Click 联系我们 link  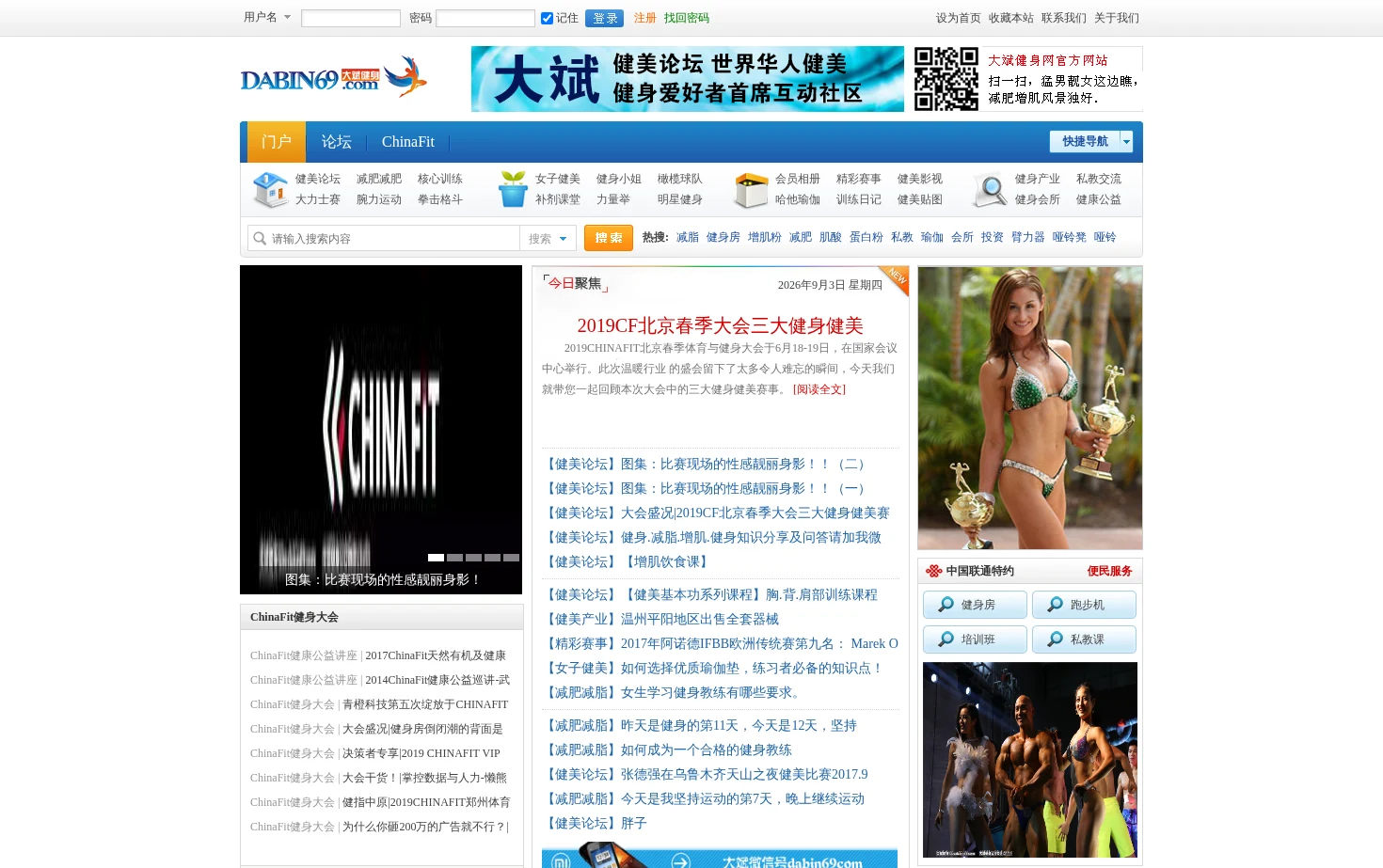[1063, 18]
